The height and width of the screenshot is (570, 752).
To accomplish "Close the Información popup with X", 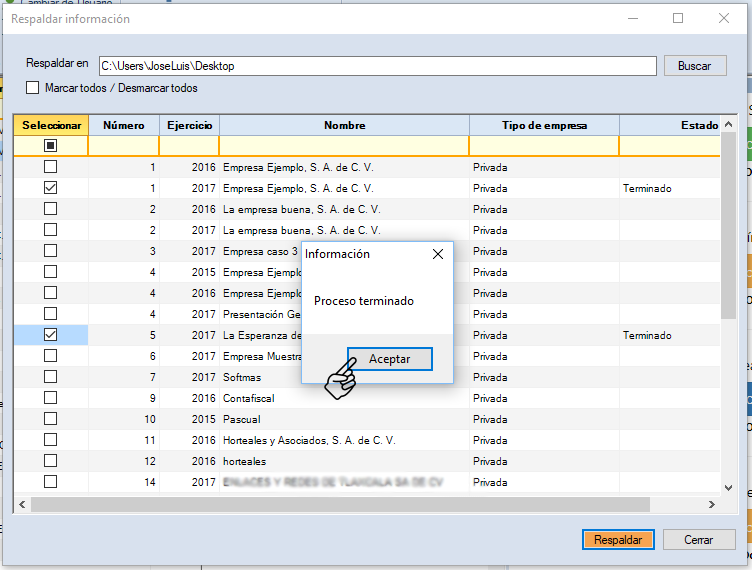I will (x=437, y=254).
